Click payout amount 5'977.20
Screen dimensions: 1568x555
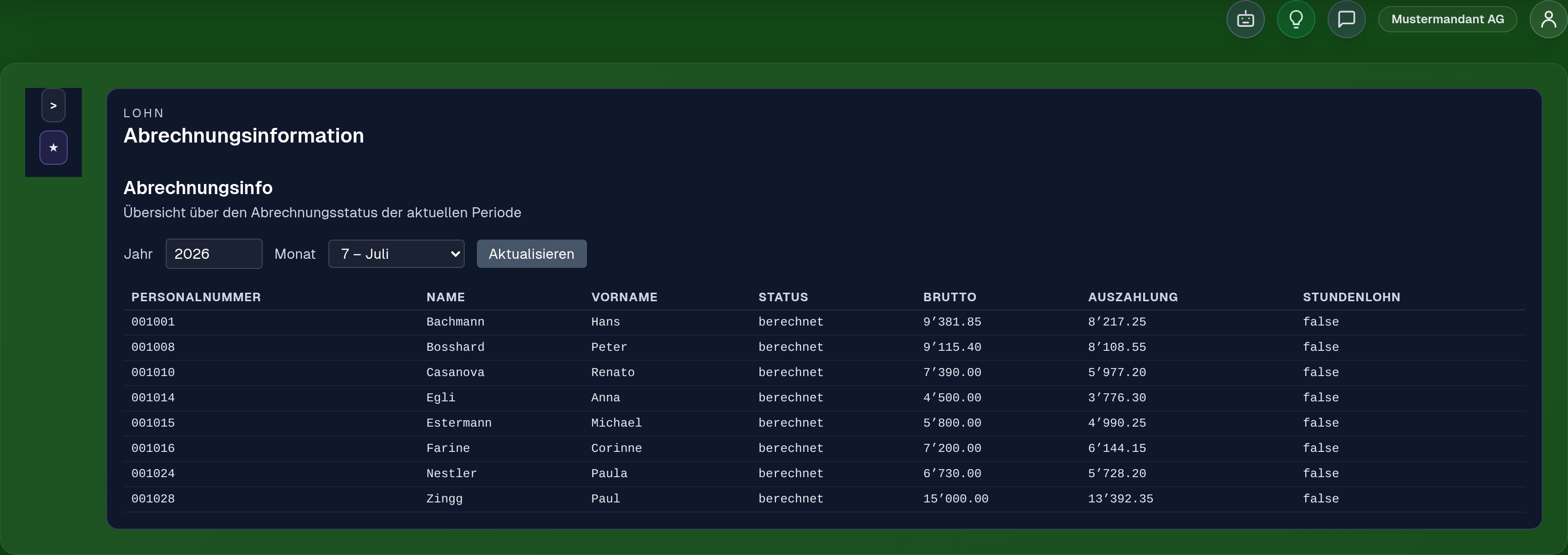1117,372
